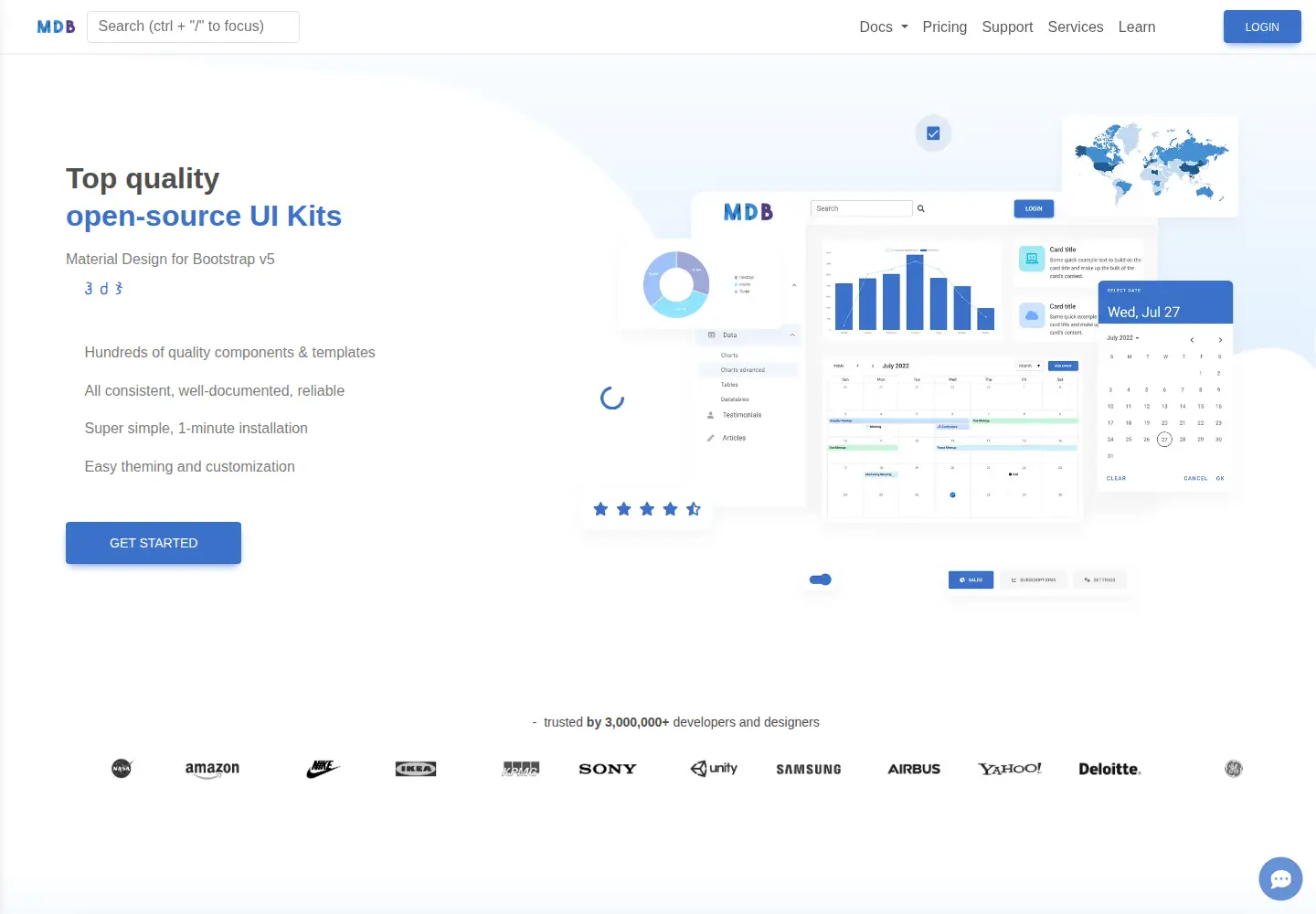Collapse the Data section in mockup sidebar

coord(792,335)
